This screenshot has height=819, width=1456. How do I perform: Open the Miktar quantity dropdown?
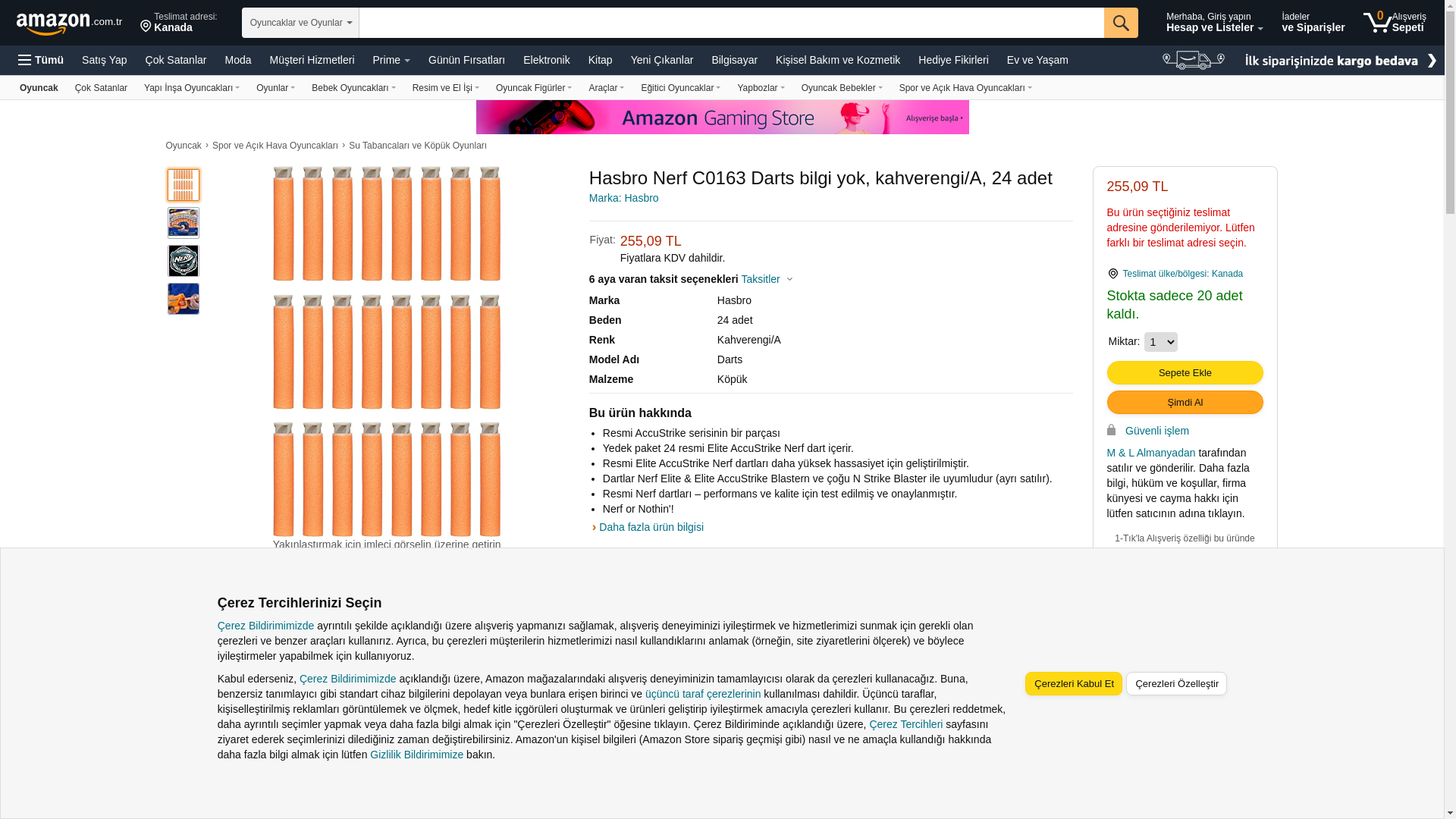tap(1160, 342)
